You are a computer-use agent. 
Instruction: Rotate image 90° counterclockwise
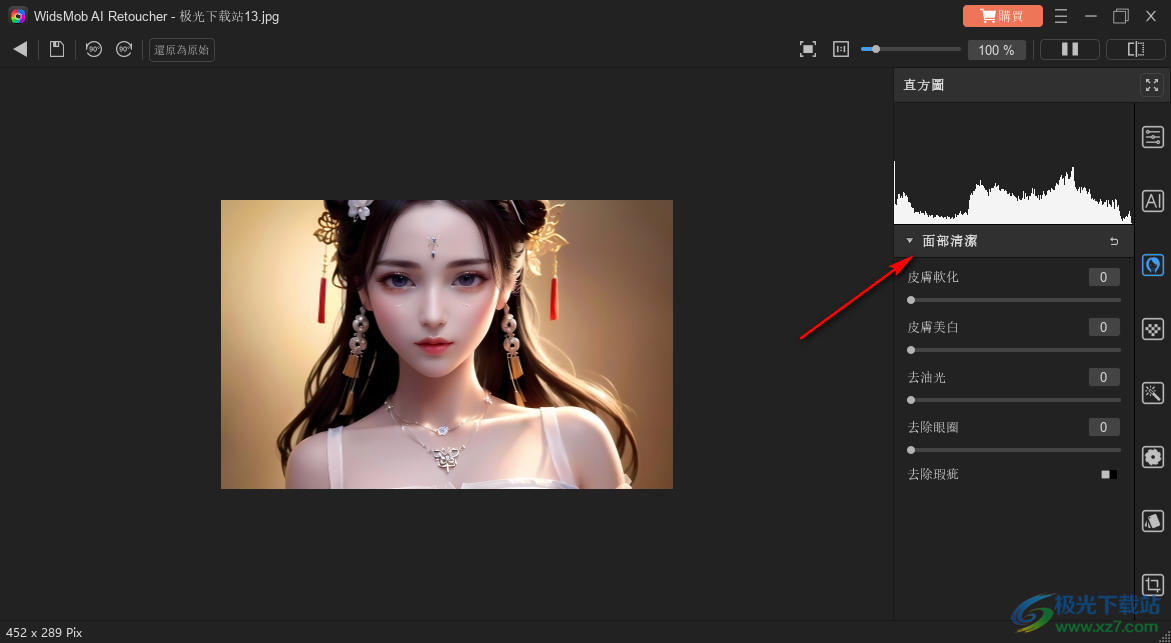tap(93, 49)
